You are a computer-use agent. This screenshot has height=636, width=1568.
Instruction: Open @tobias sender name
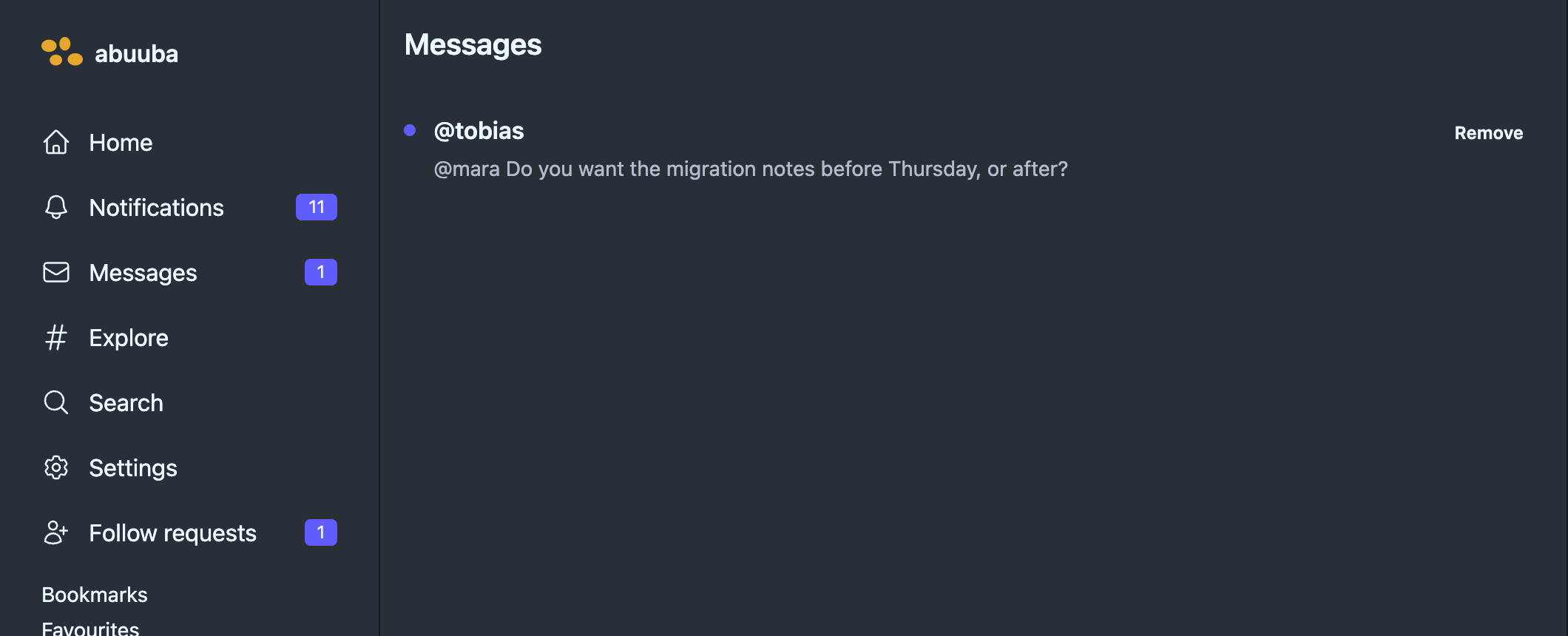click(479, 131)
